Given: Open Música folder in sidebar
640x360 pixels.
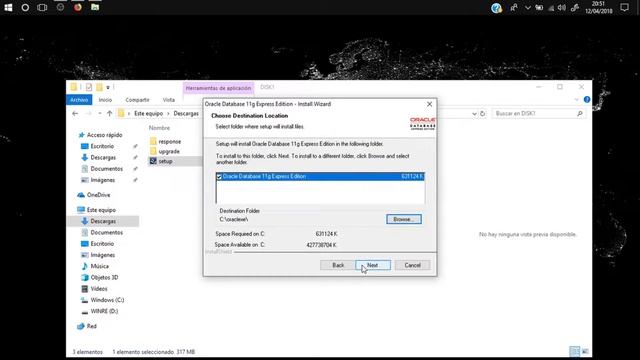Looking at the screenshot, I should [99, 266].
